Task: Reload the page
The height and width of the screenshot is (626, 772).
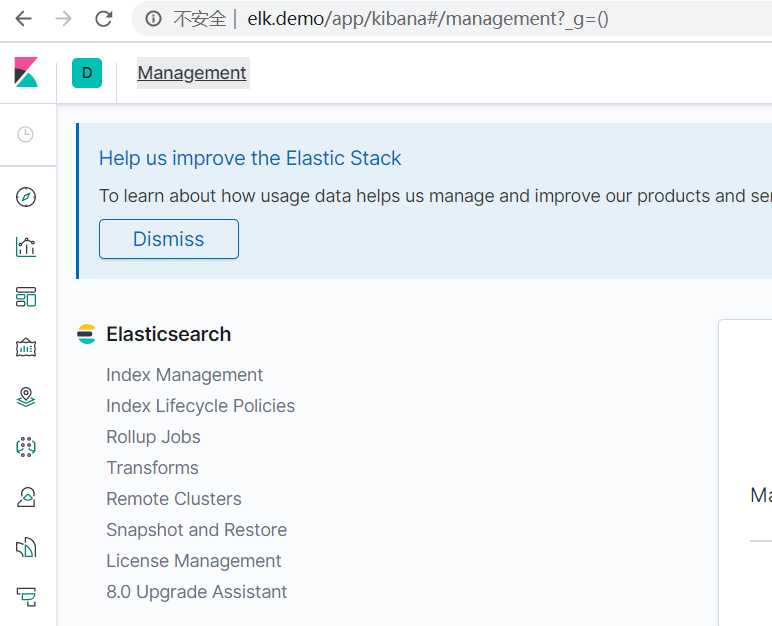Action: click(103, 19)
